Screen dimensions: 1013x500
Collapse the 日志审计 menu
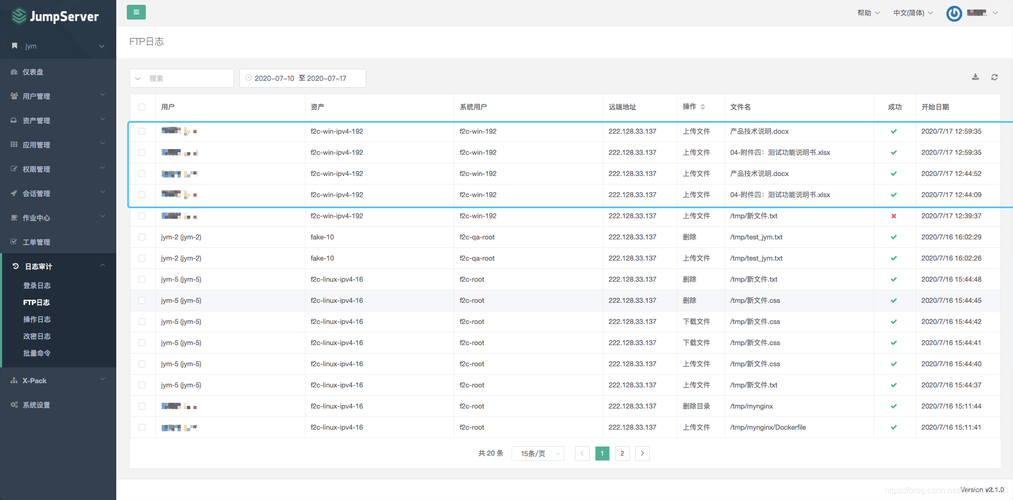pyautogui.click(x=58, y=266)
